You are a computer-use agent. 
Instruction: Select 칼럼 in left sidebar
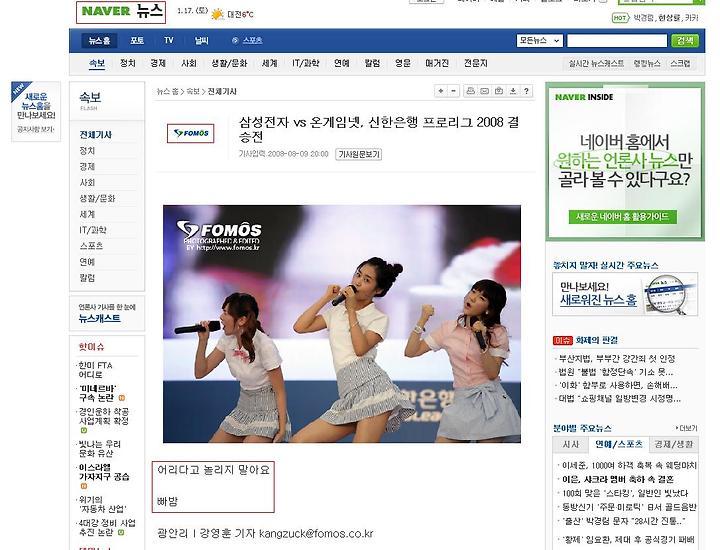point(87,277)
